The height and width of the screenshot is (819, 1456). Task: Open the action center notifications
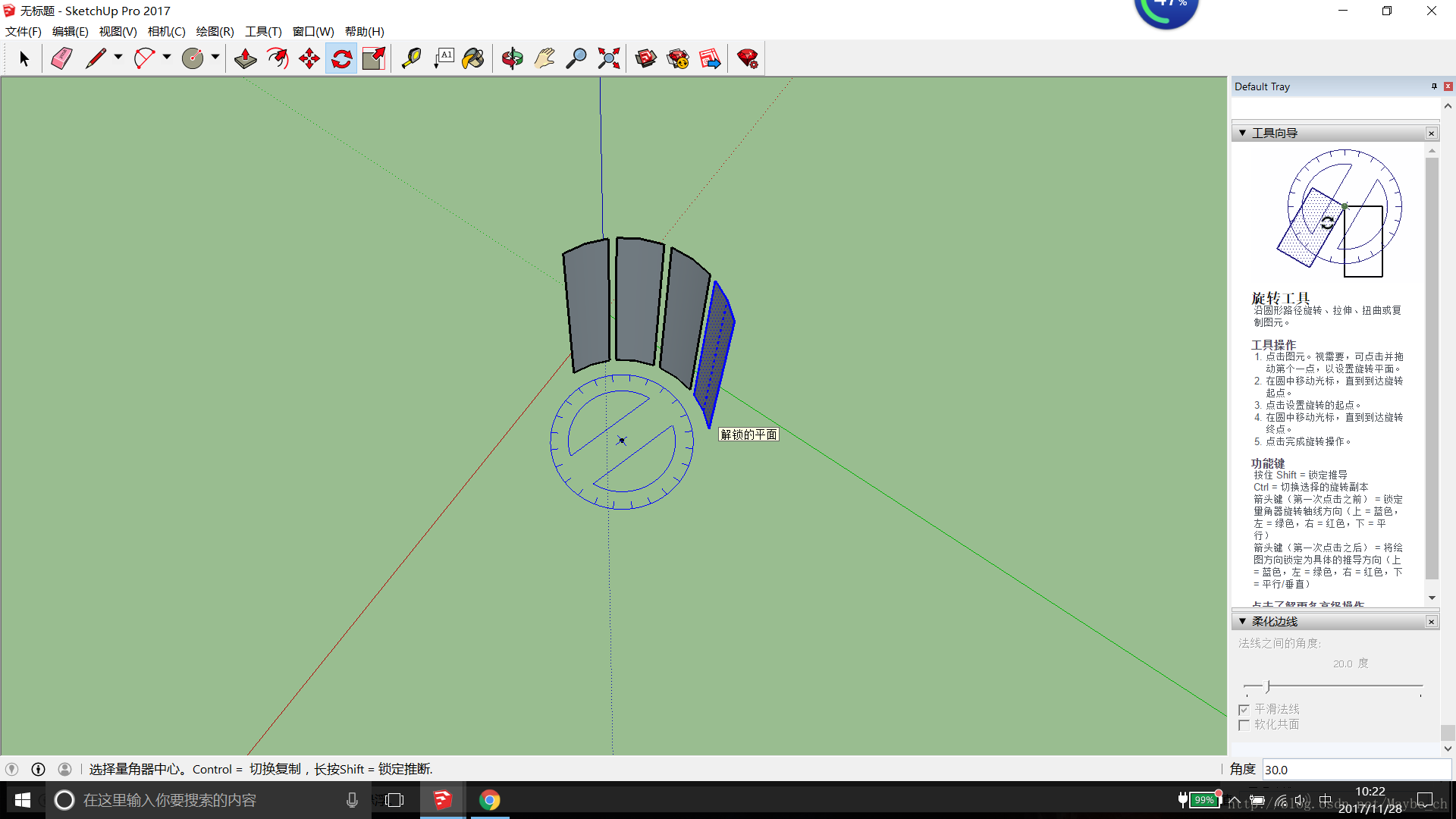1425,801
